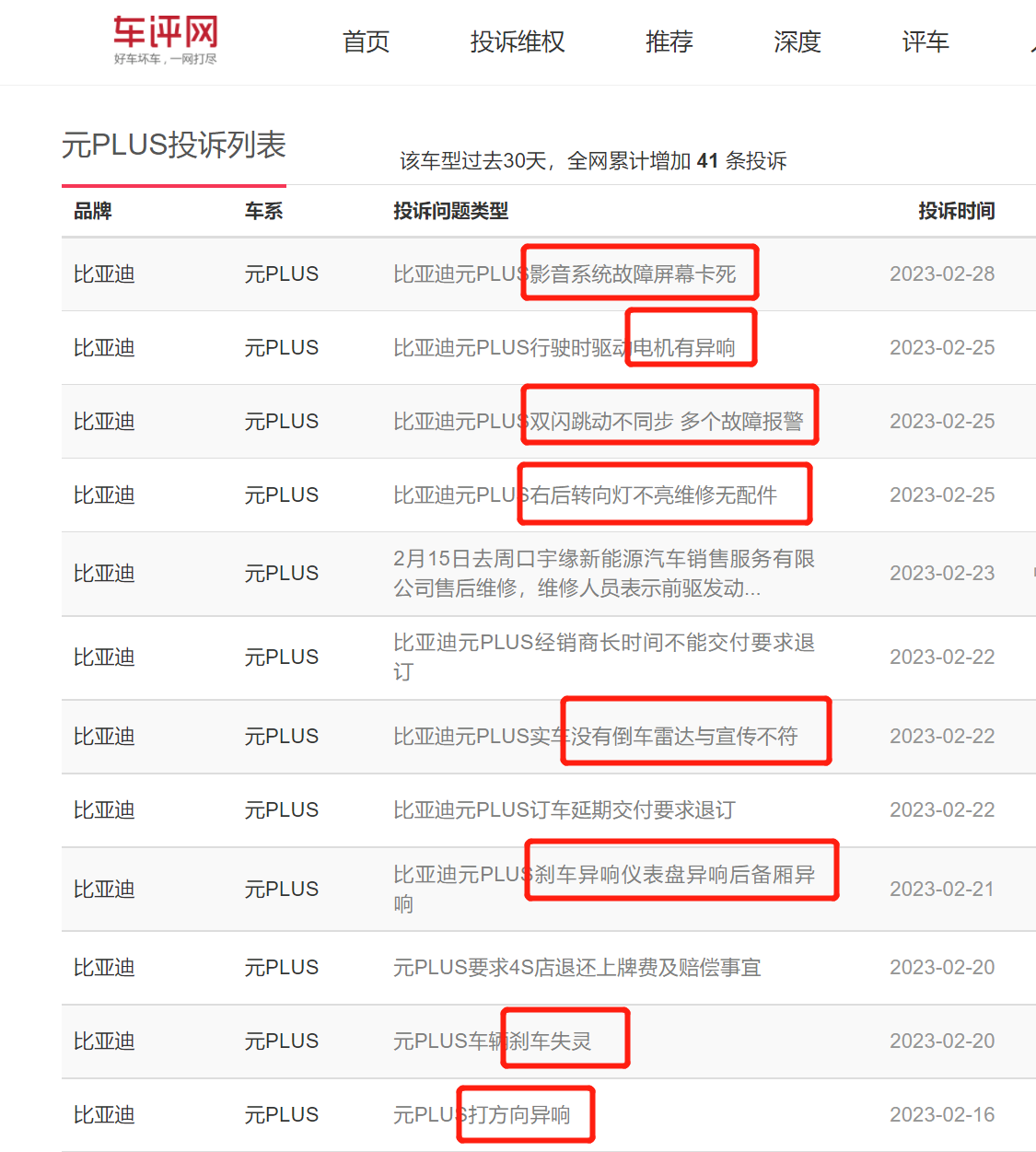Open complaint 订车延期交付要求退订

(565, 809)
